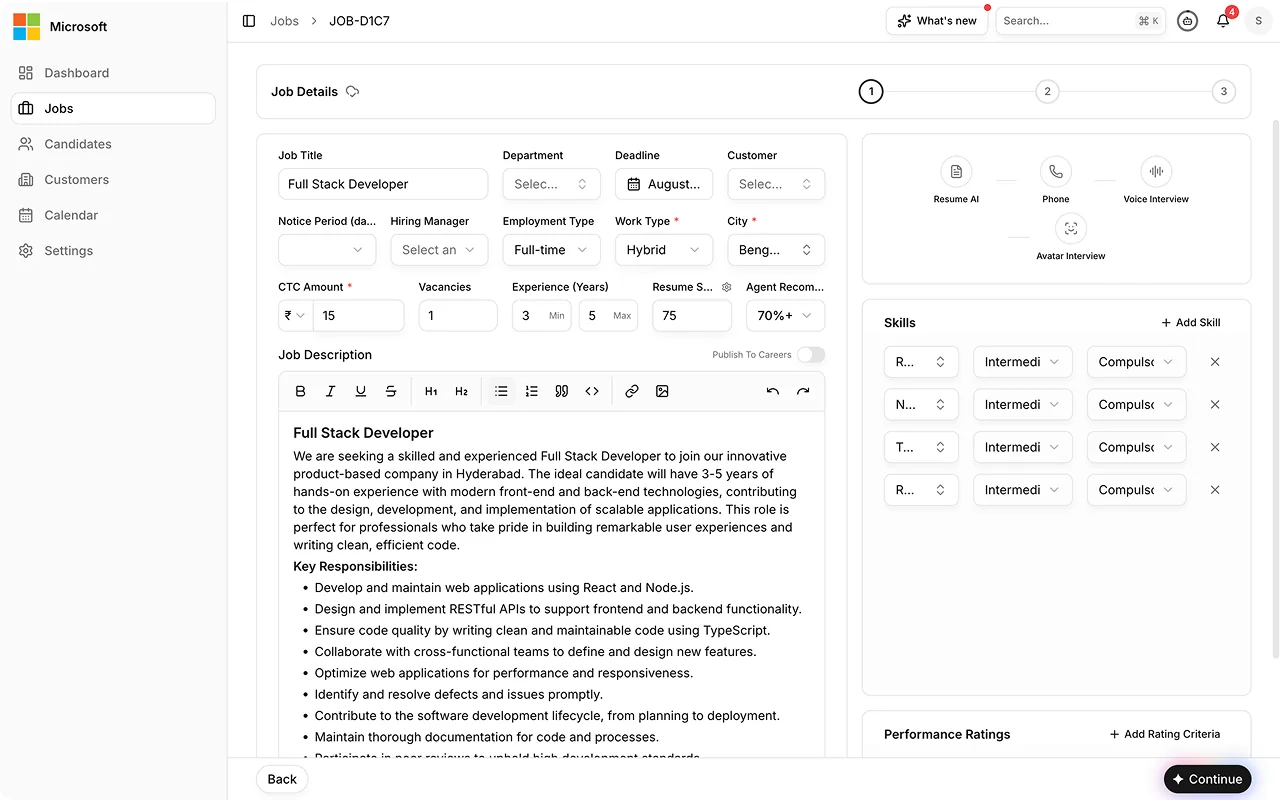Click the page vertical scrollbar

(1275, 390)
